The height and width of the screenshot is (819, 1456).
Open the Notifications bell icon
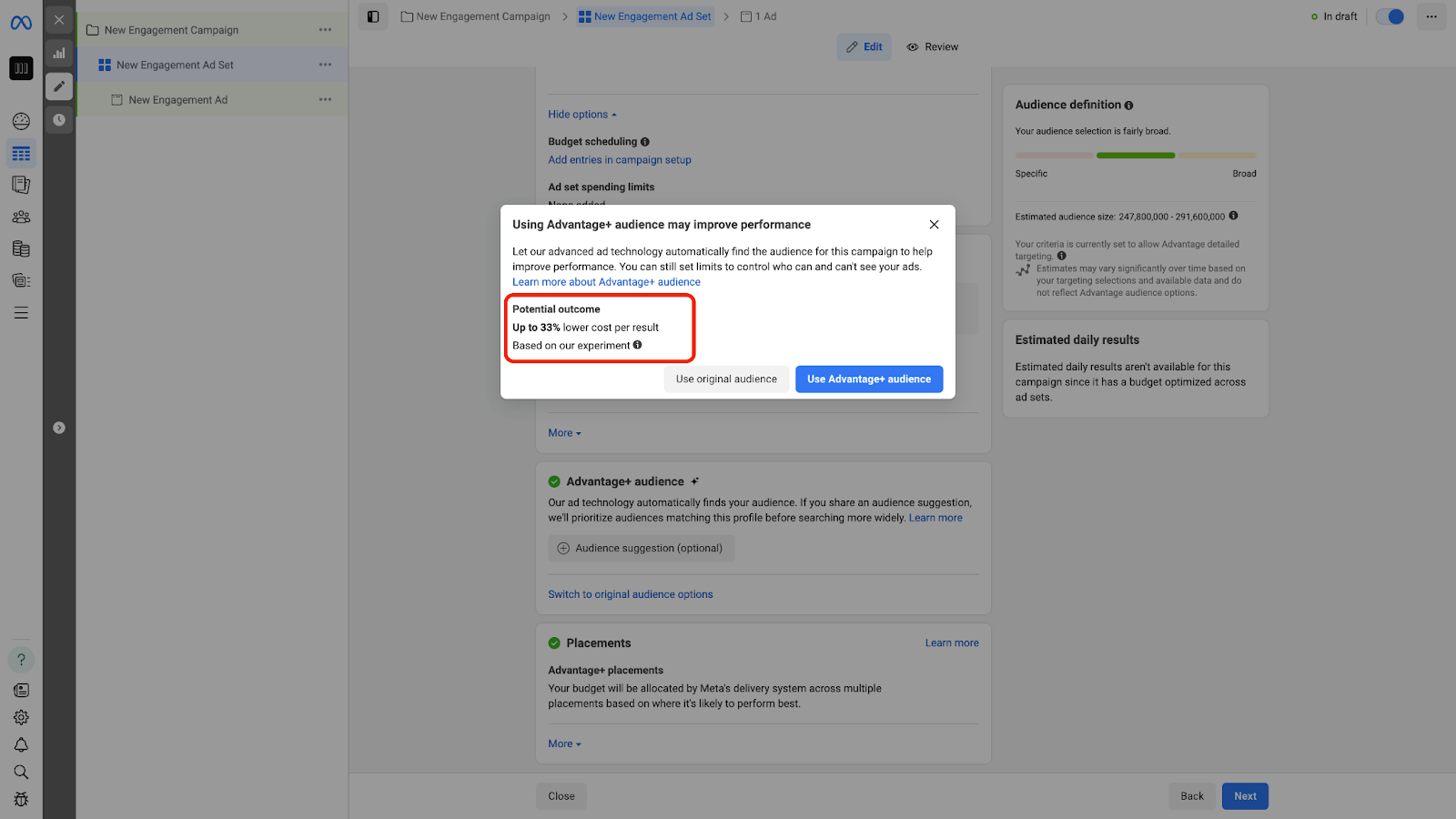tap(21, 744)
